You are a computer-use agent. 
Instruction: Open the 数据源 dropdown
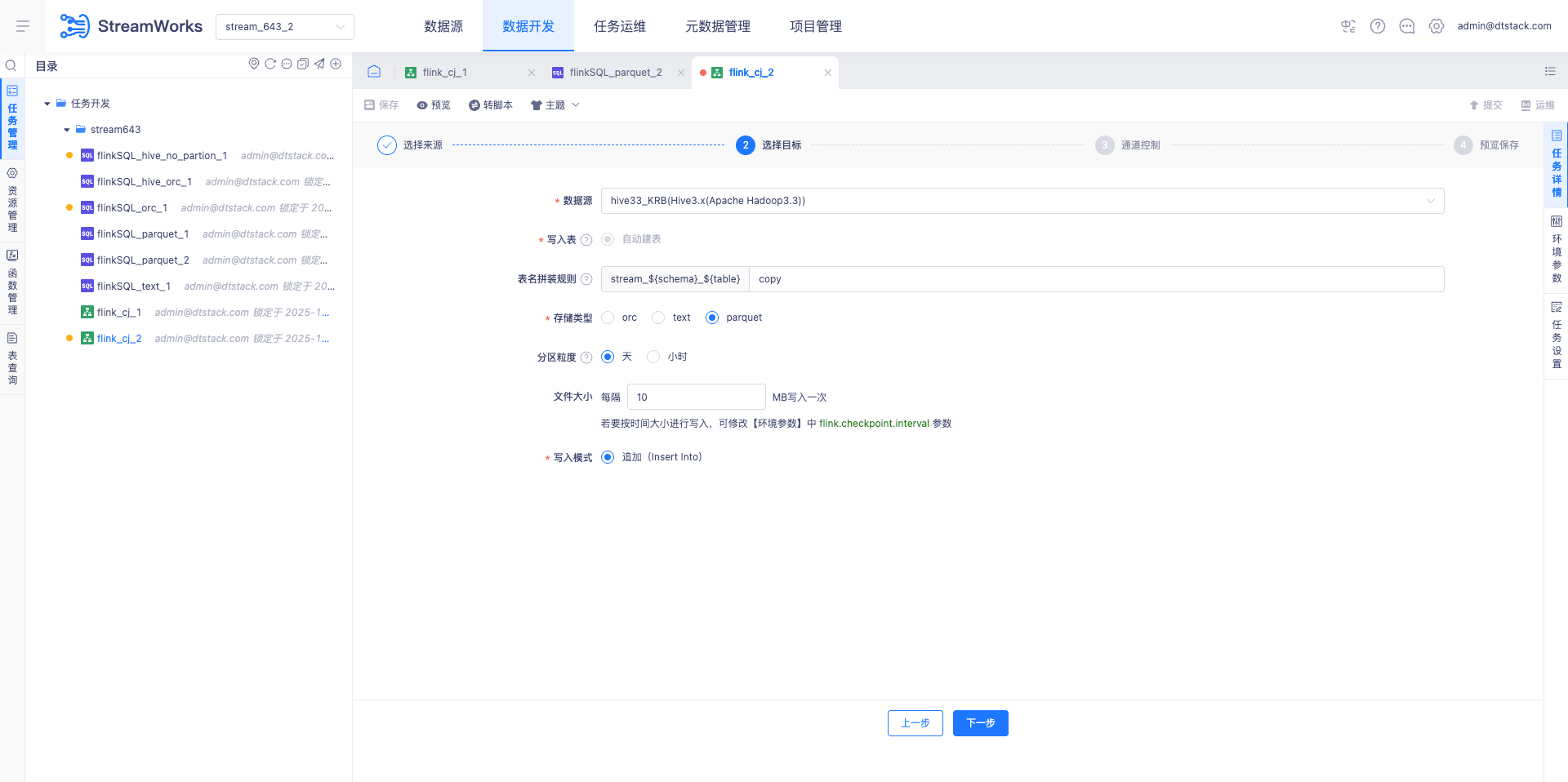[x=1022, y=201]
